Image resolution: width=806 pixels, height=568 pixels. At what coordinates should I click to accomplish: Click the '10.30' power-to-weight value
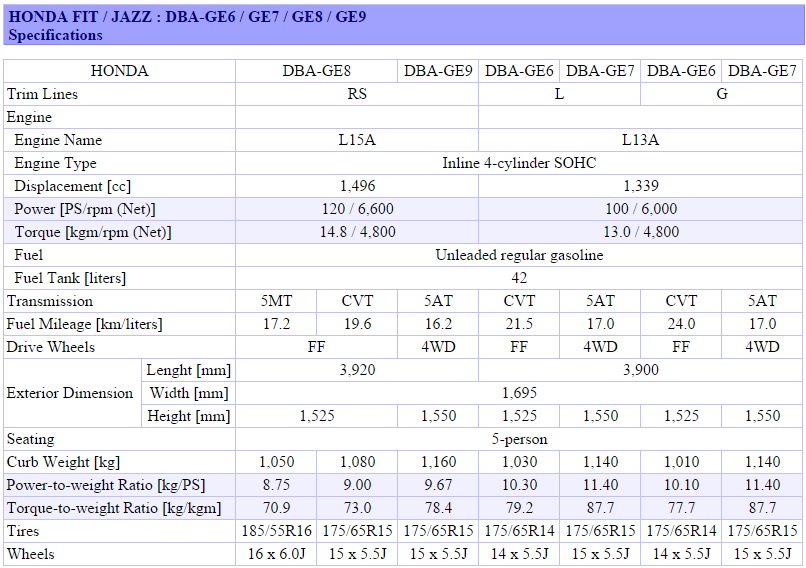[519, 485]
